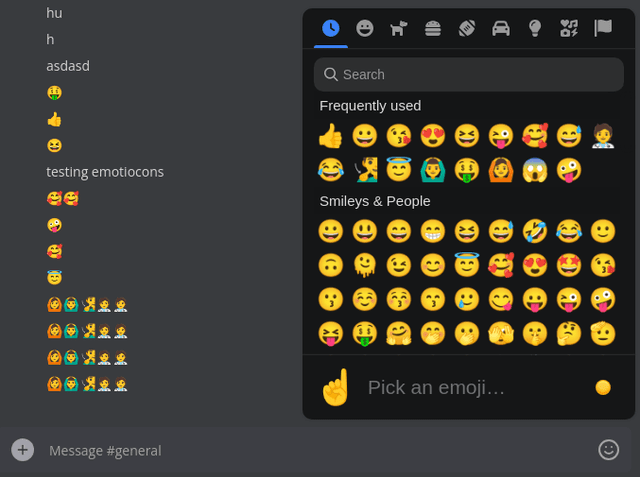The width and height of the screenshot is (640, 477).
Task: Pick the screaming face emoji in Frequently used
Action: click(x=535, y=169)
